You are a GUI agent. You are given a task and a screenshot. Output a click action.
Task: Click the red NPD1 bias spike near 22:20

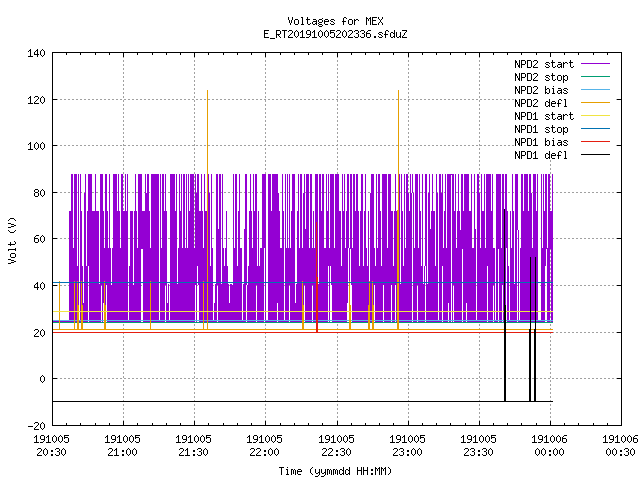(317, 277)
